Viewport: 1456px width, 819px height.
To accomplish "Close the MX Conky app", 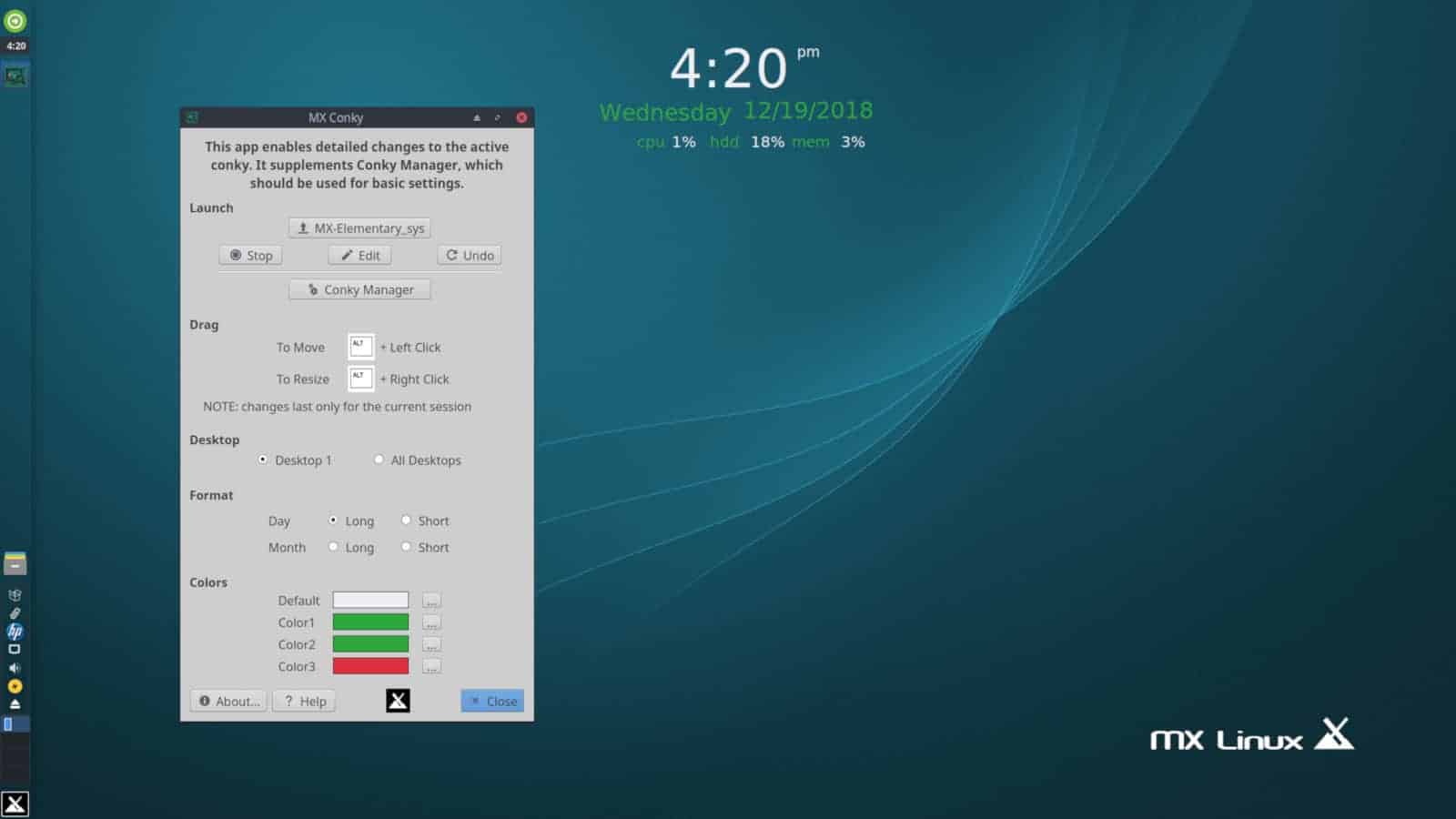I will [491, 700].
